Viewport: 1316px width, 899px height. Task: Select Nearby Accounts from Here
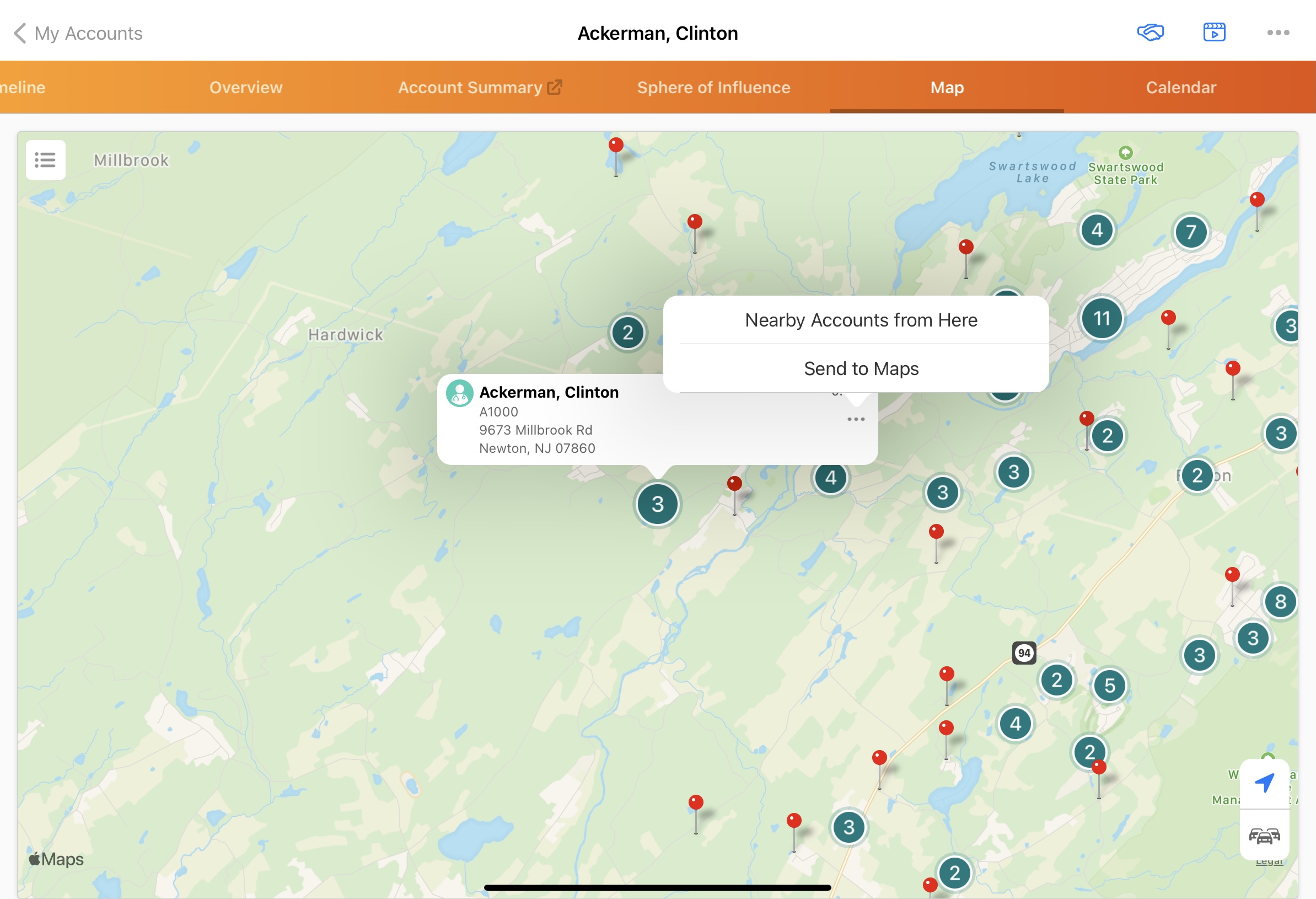(861, 320)
